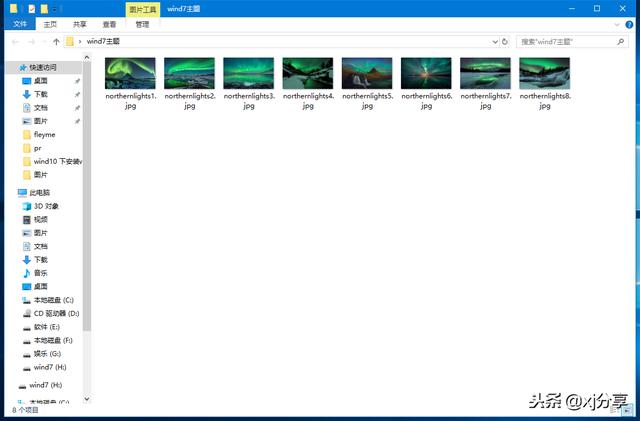The height and width of the screenshot is (421, 640).
Task: Click new folder icon in quick access toolbar
Action: coord(44,9)
